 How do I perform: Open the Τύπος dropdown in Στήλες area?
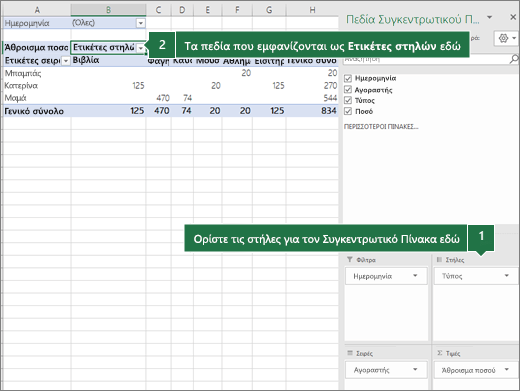(507, 276)
